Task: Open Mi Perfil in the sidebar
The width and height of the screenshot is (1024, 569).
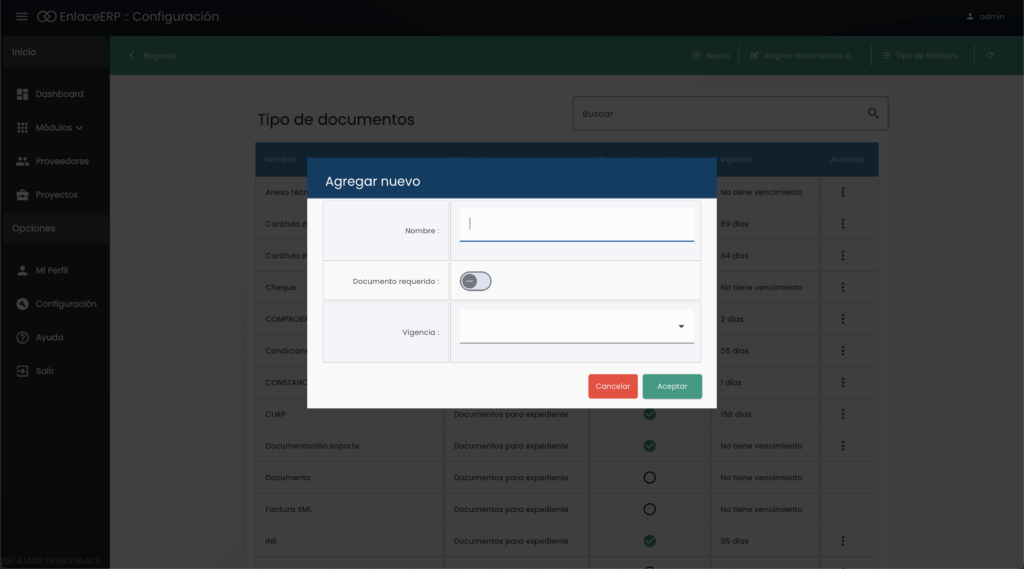Action: pyautogui.click(x=51, y=271)
